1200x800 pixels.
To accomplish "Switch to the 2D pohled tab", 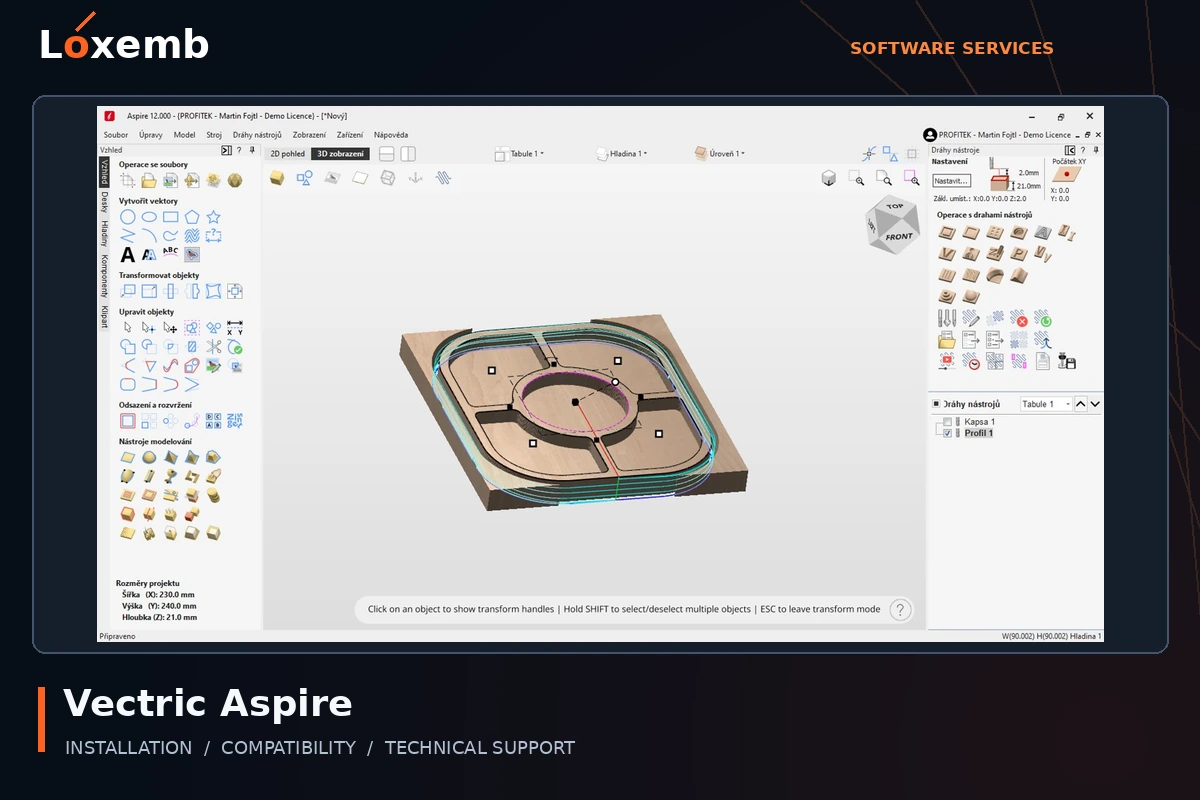I will 288,154.
